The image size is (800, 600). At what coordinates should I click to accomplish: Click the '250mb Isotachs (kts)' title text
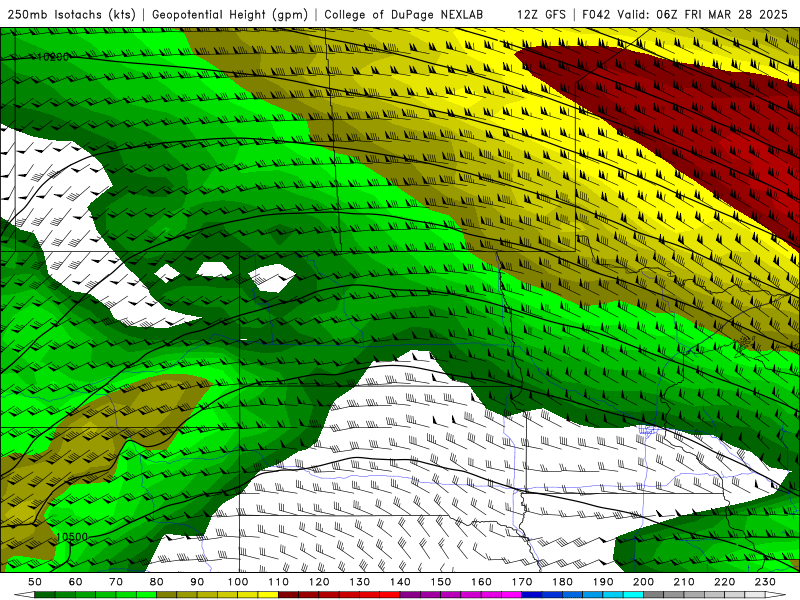[x=72, y=14]
